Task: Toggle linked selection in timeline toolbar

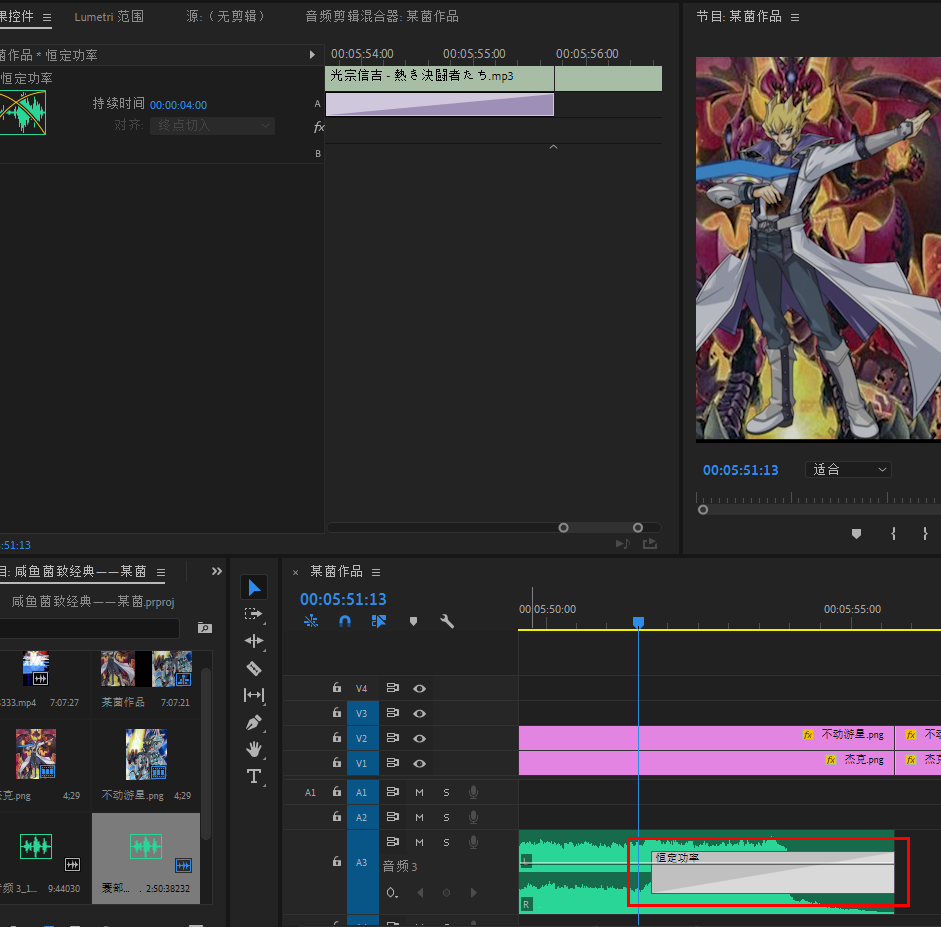Action: tap(379, 621)
